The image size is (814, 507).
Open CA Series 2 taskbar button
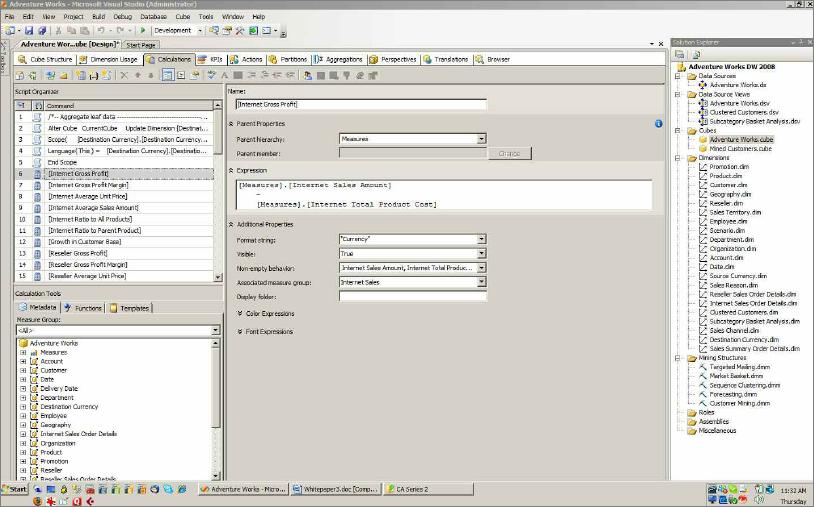(428, 489)
